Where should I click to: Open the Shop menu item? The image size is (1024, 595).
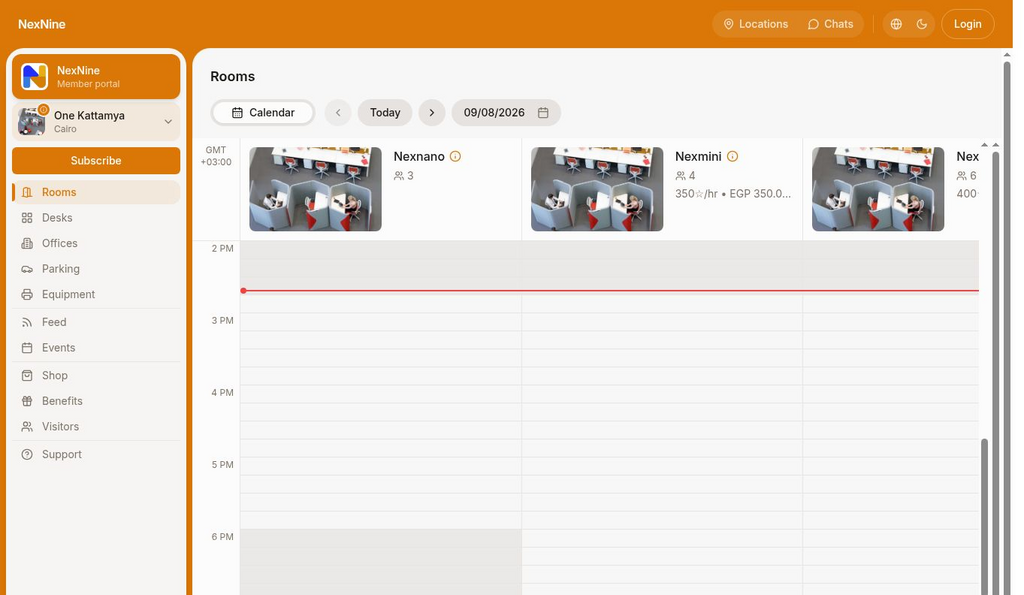96,376
